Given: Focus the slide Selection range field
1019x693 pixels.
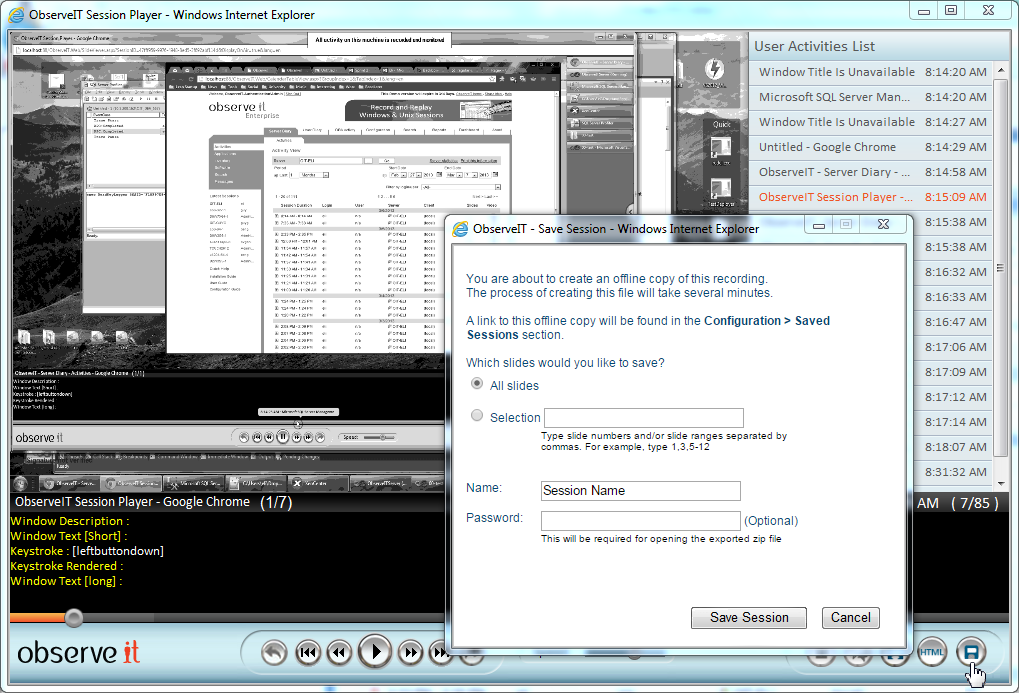Looking at the screenshot, I should (643, 417).
